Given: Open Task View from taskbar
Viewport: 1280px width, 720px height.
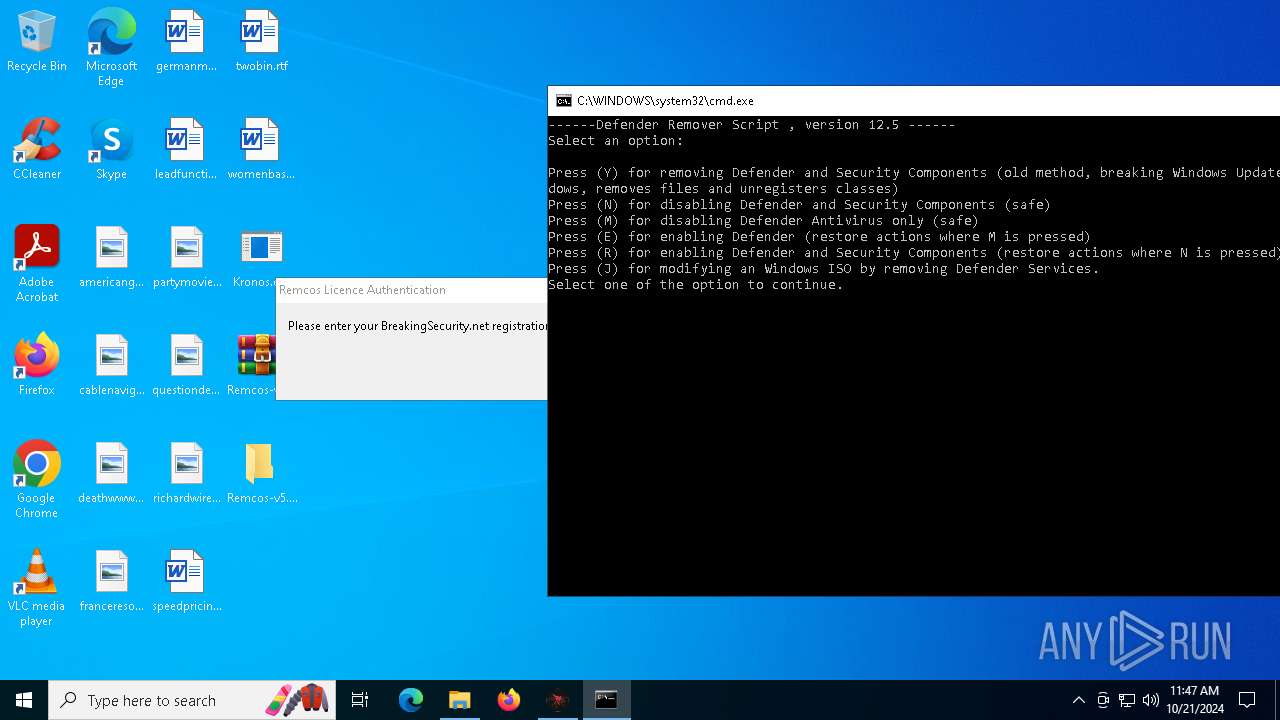Looking at the screenshot, I should click(x=360, y=700).
